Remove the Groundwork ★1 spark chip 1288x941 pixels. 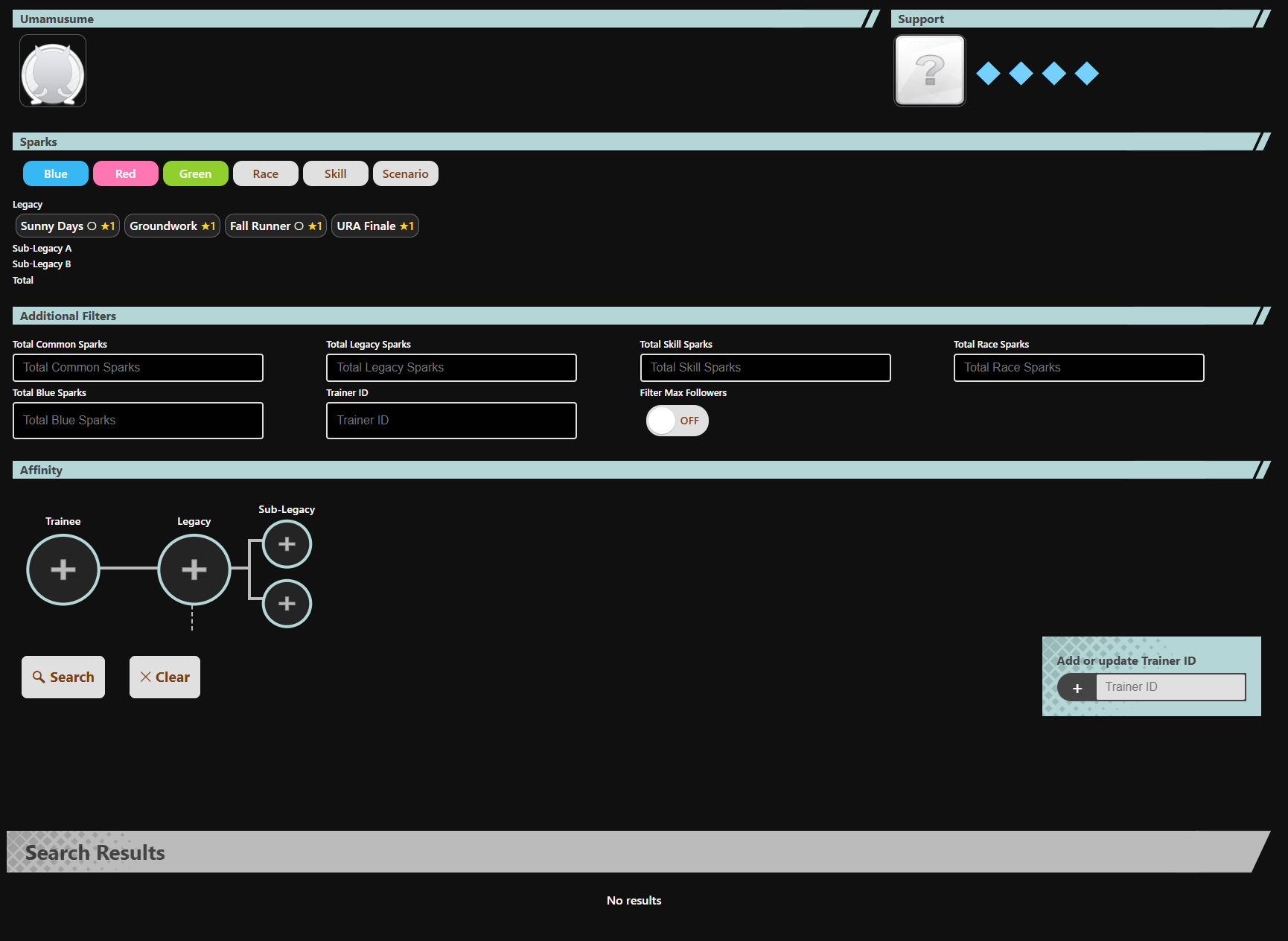pyautogui.click(x=172, y=226)
